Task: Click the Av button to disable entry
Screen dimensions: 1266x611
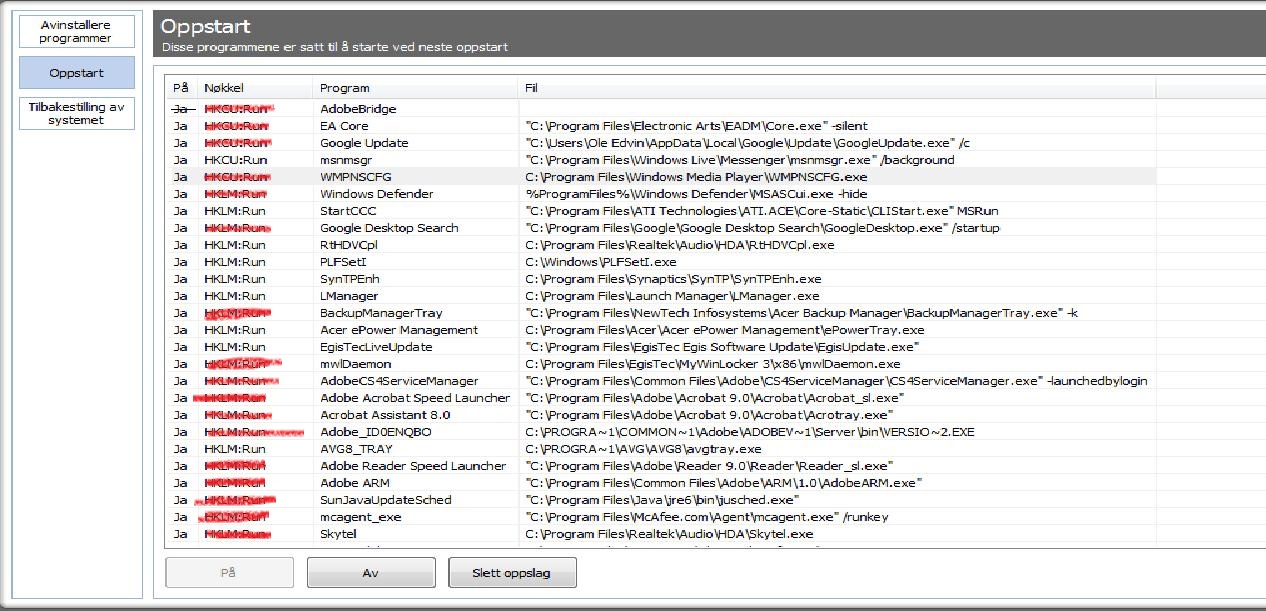Action: pyautogui.click(x=371, y=573)
